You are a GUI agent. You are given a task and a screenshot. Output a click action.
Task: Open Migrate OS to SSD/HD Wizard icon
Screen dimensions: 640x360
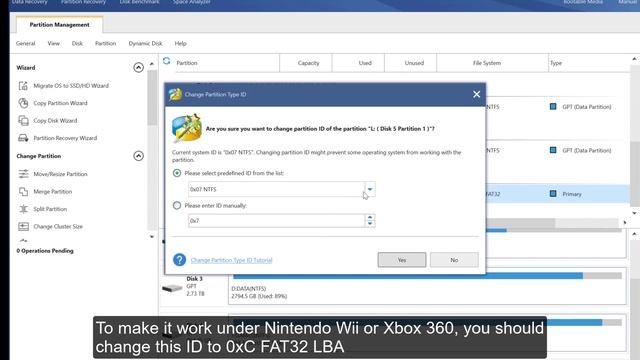23,86
